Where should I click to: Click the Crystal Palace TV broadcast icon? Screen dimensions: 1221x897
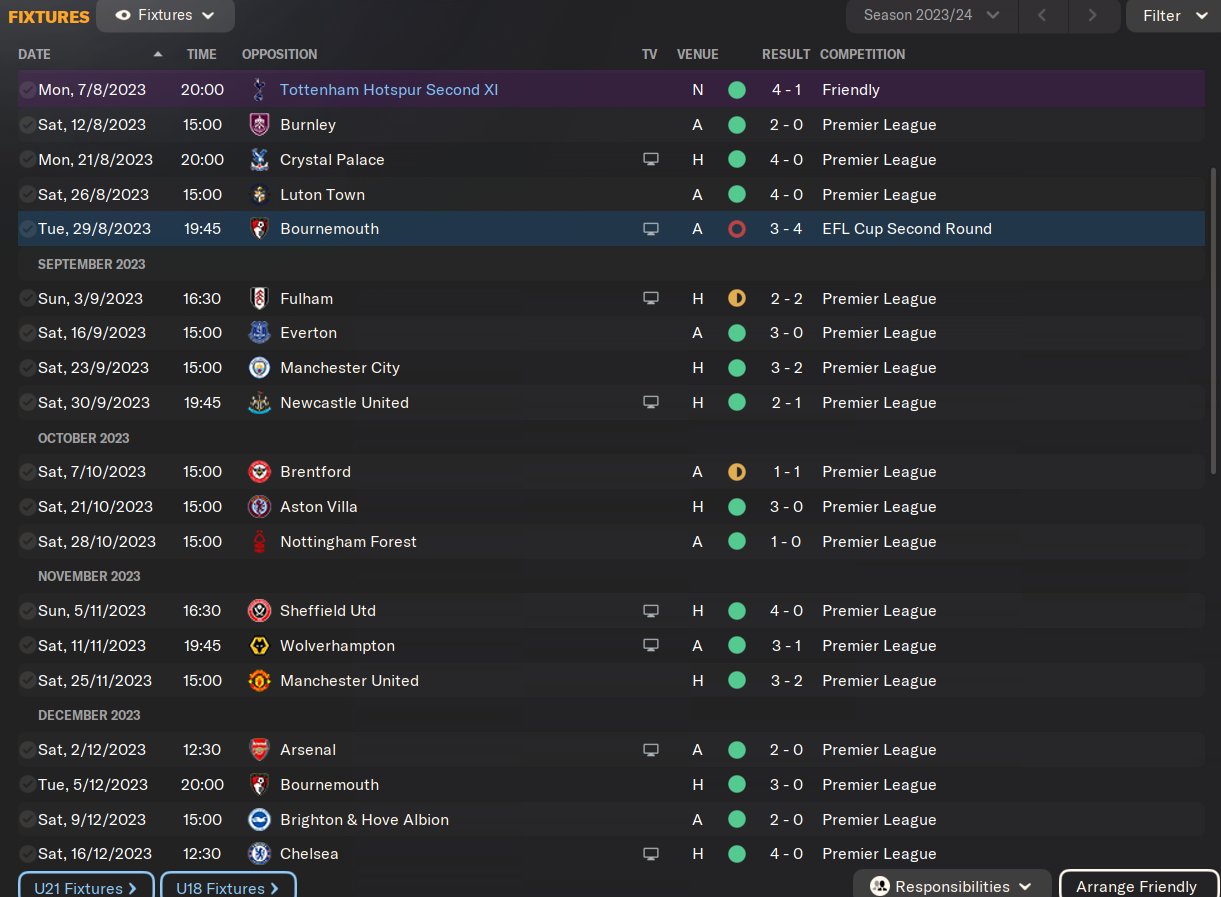point(651,160)
